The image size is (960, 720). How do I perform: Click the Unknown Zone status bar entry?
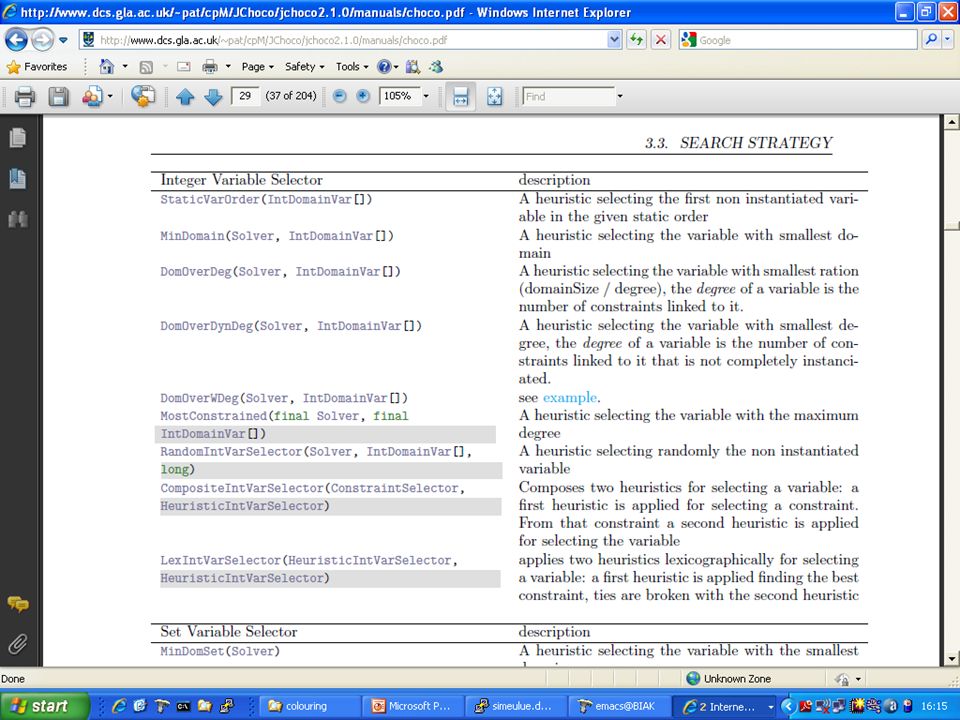[x=729, y=678]
